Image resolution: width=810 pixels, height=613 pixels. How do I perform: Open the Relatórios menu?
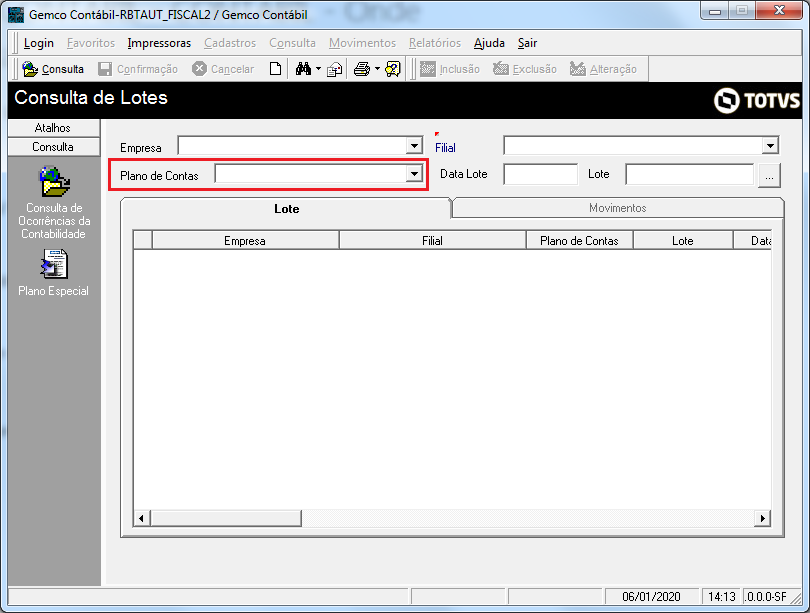point(435,43)
